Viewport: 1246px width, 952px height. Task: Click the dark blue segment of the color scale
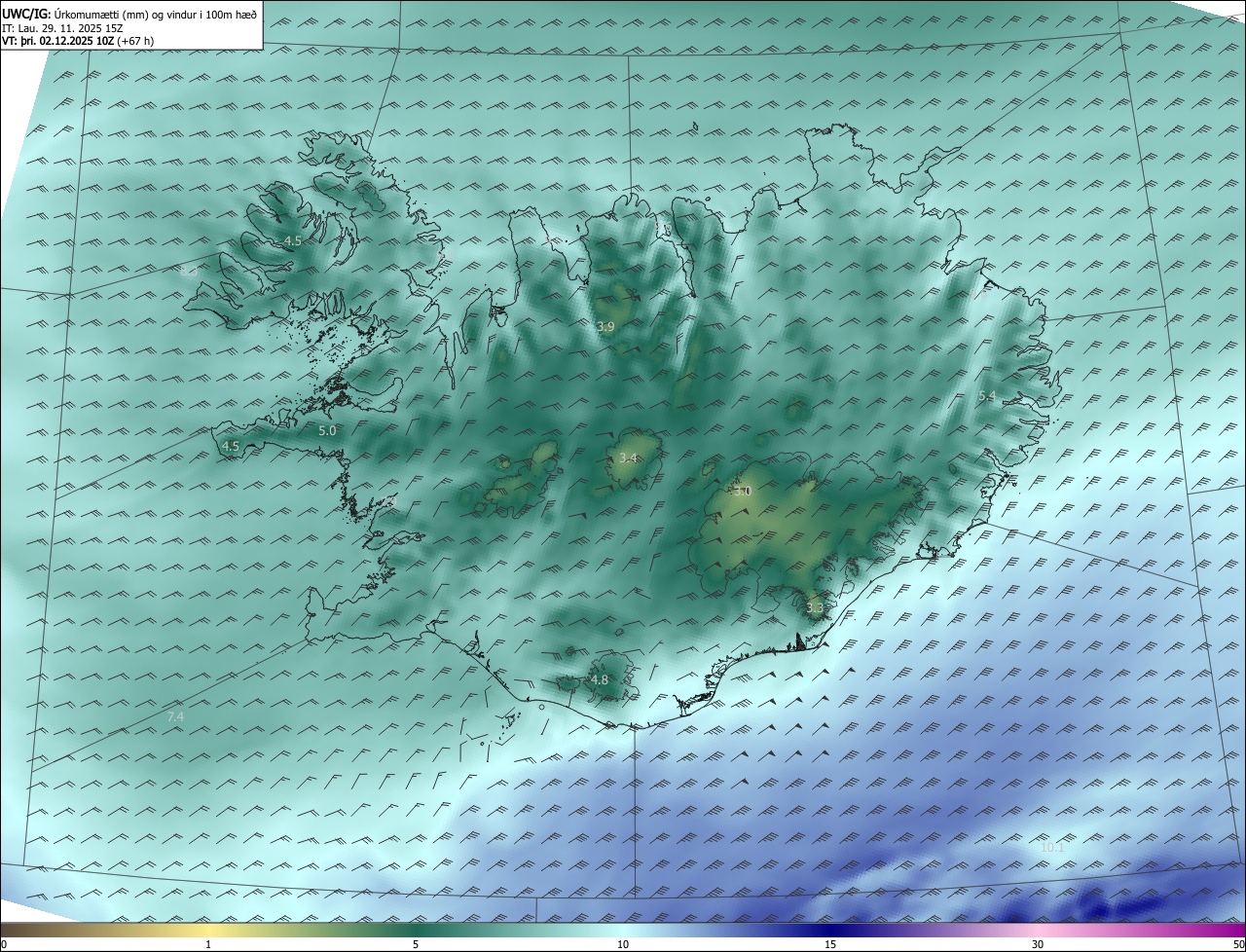click(x=830, y=930)
